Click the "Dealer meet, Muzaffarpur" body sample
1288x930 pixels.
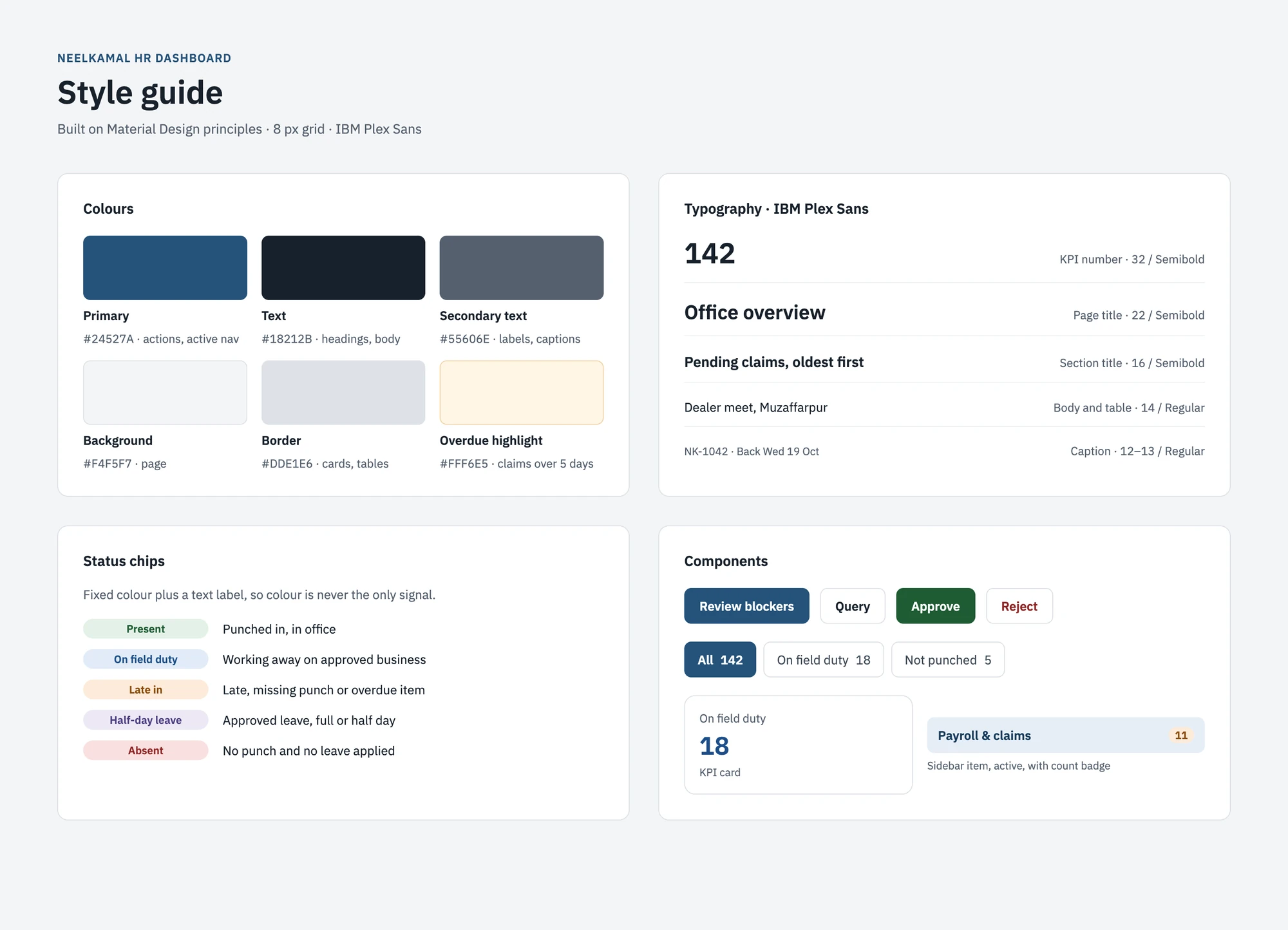coord(756,408)
